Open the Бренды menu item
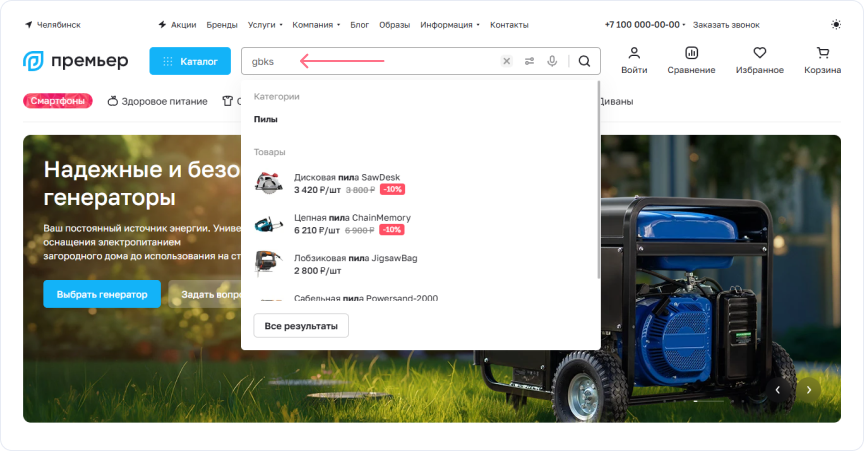This screenshot has width=864, height=451. pyautogui.click(x=222, y=25)
